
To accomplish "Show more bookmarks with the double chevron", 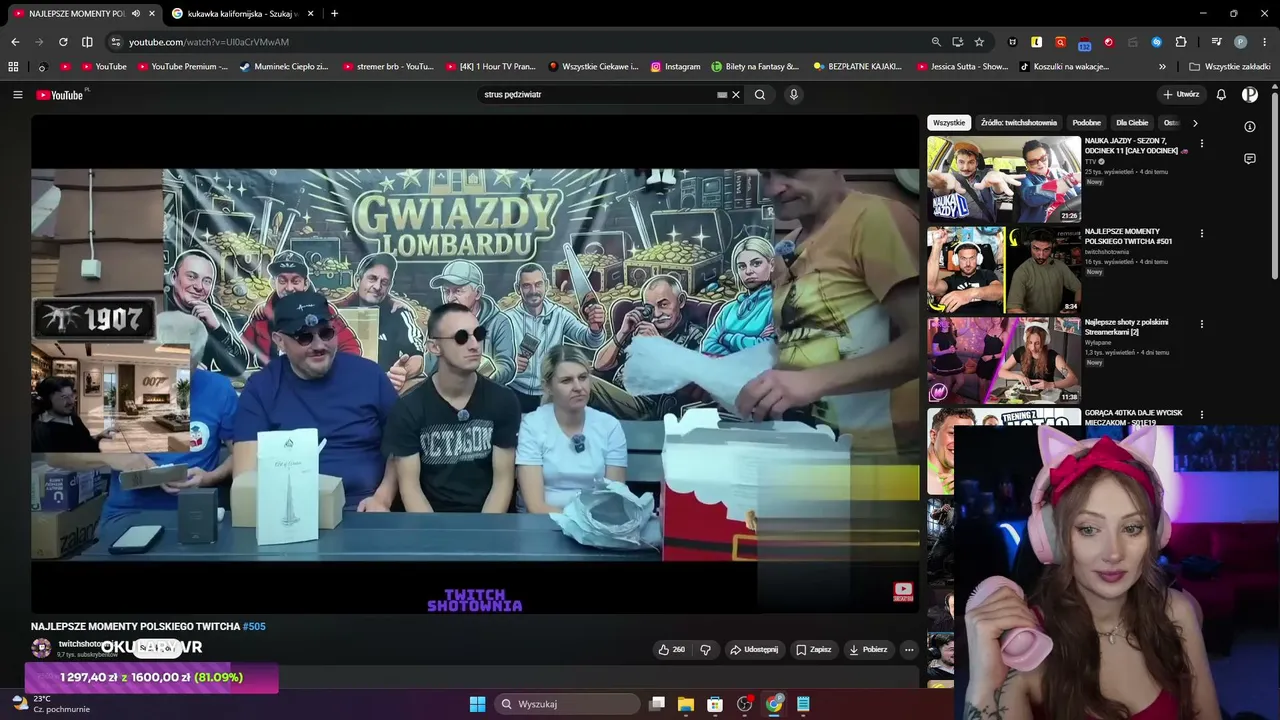I will pos(1162,67).
